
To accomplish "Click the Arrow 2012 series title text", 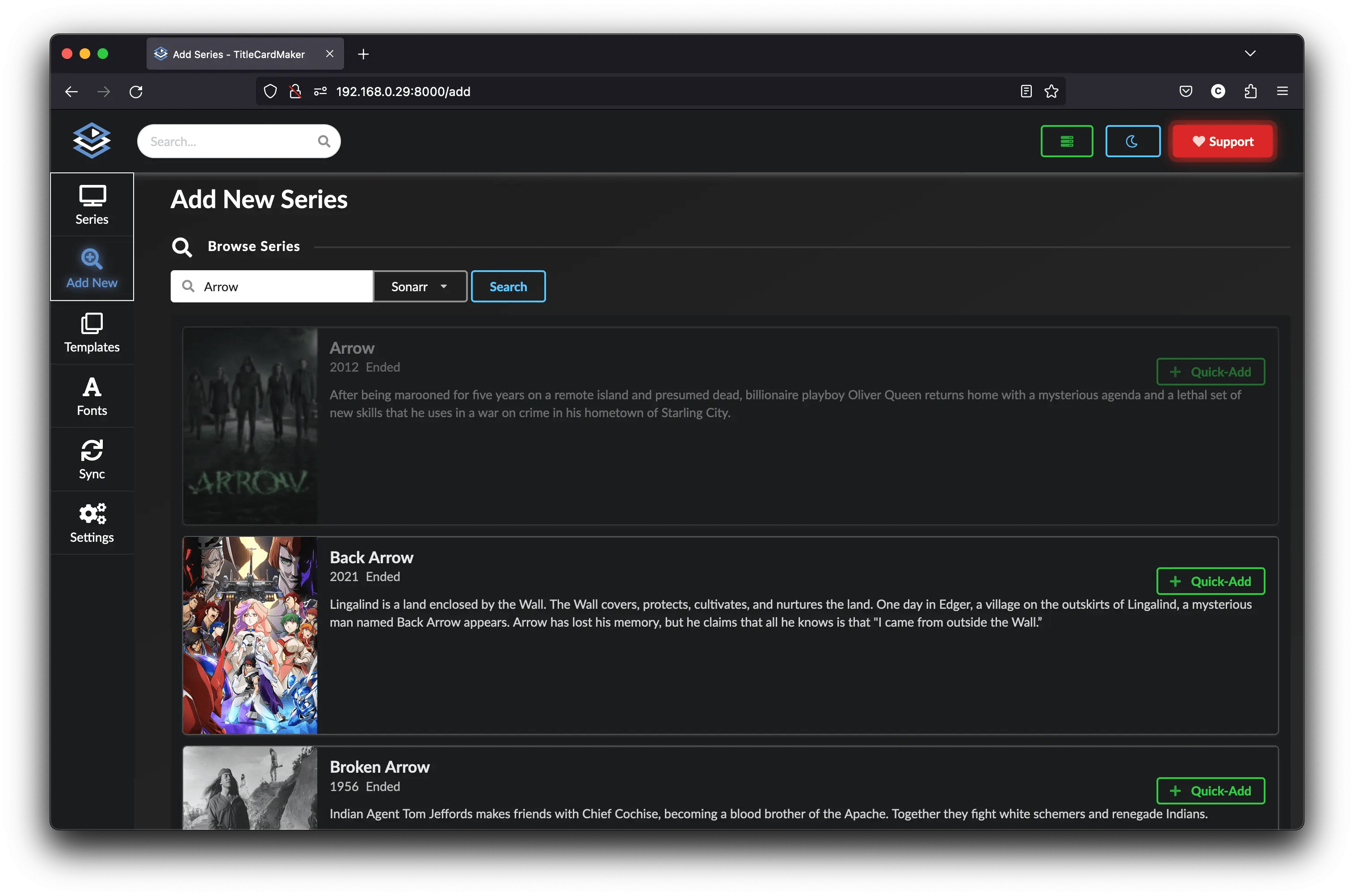I will click(x=352, y=348).
